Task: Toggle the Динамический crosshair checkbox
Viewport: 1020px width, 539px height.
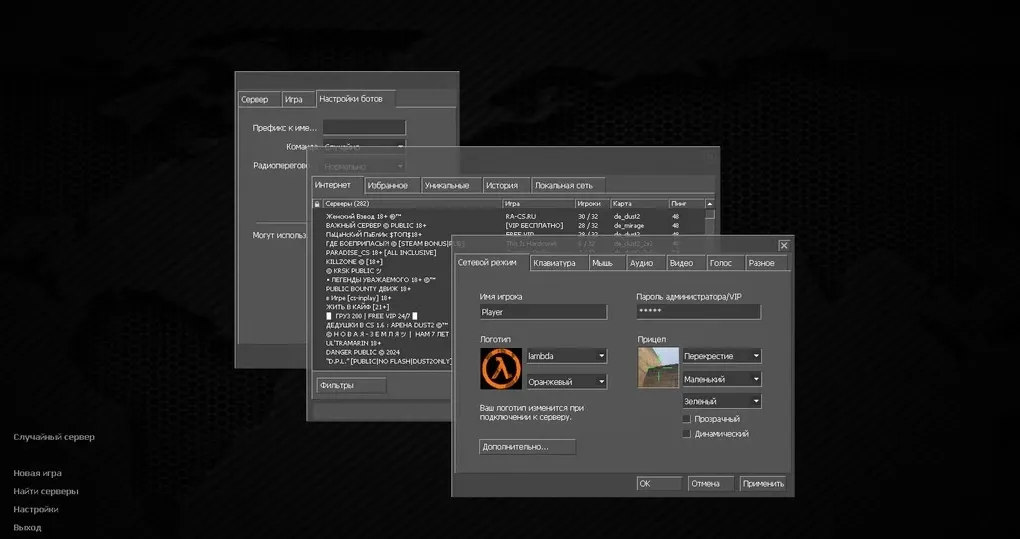Action: click(686, 434)
